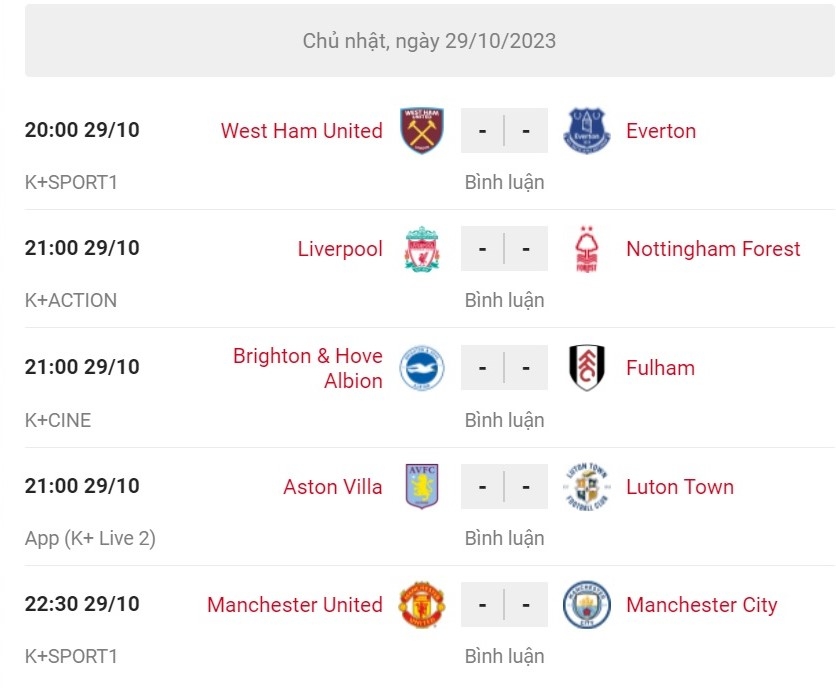Click the Aston Villa AVFC crest
836x688 pixels.
click(422, 487)
